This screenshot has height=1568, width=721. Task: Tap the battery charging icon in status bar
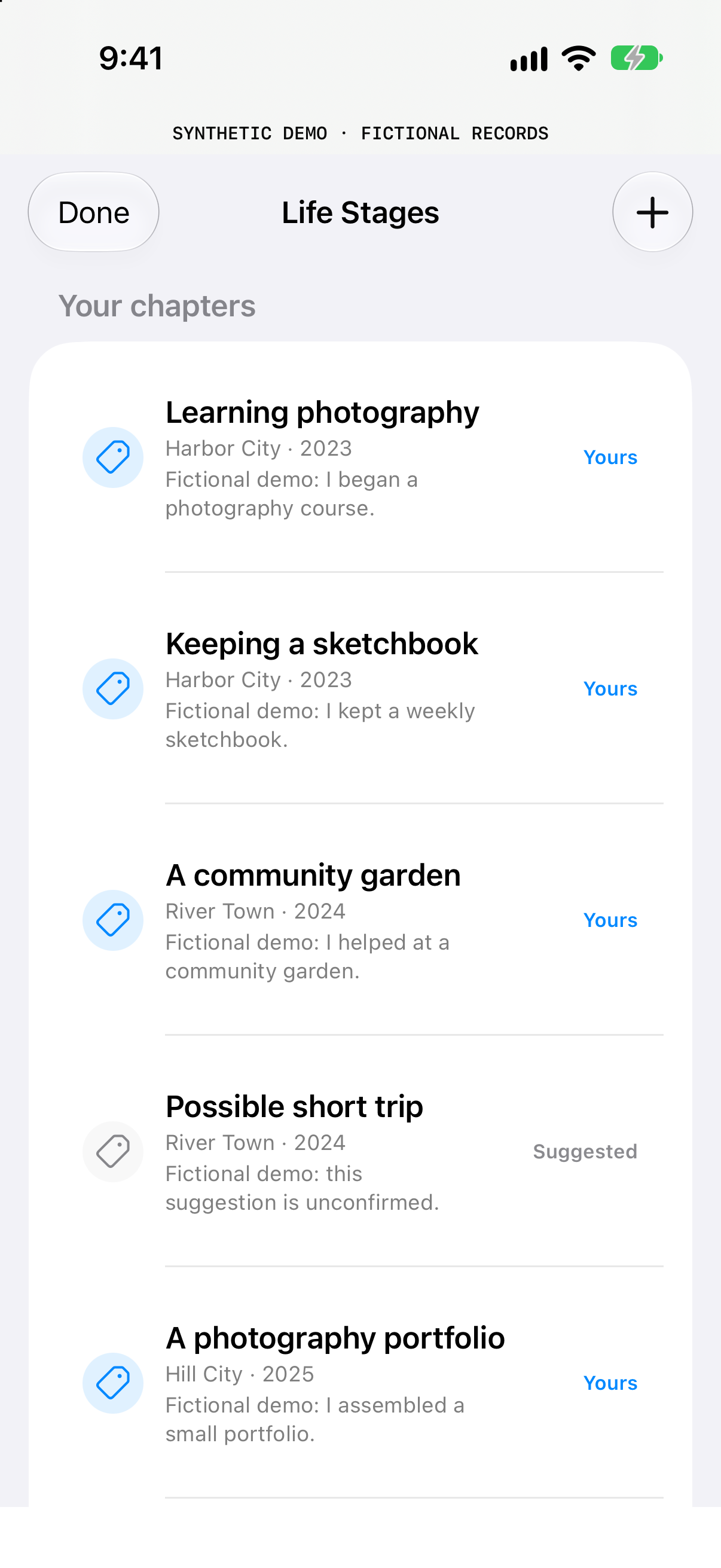(x=637, y=59)
